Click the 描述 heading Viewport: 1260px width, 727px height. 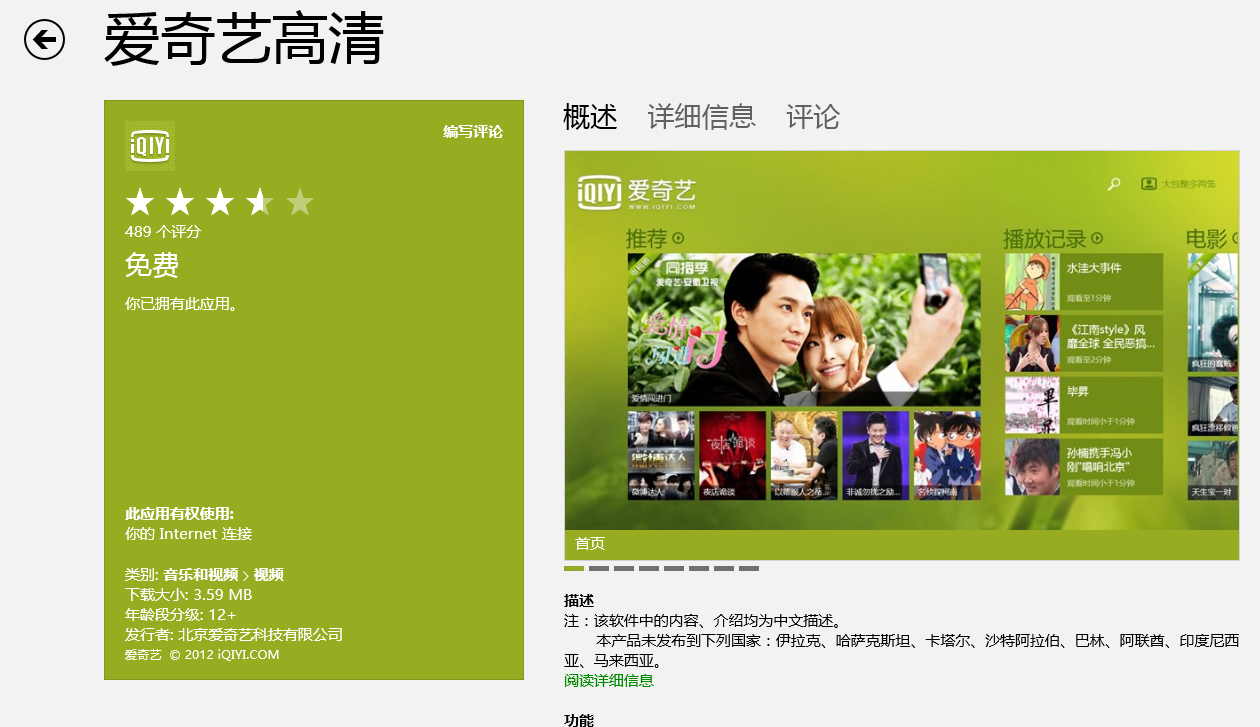coord(579,601)
